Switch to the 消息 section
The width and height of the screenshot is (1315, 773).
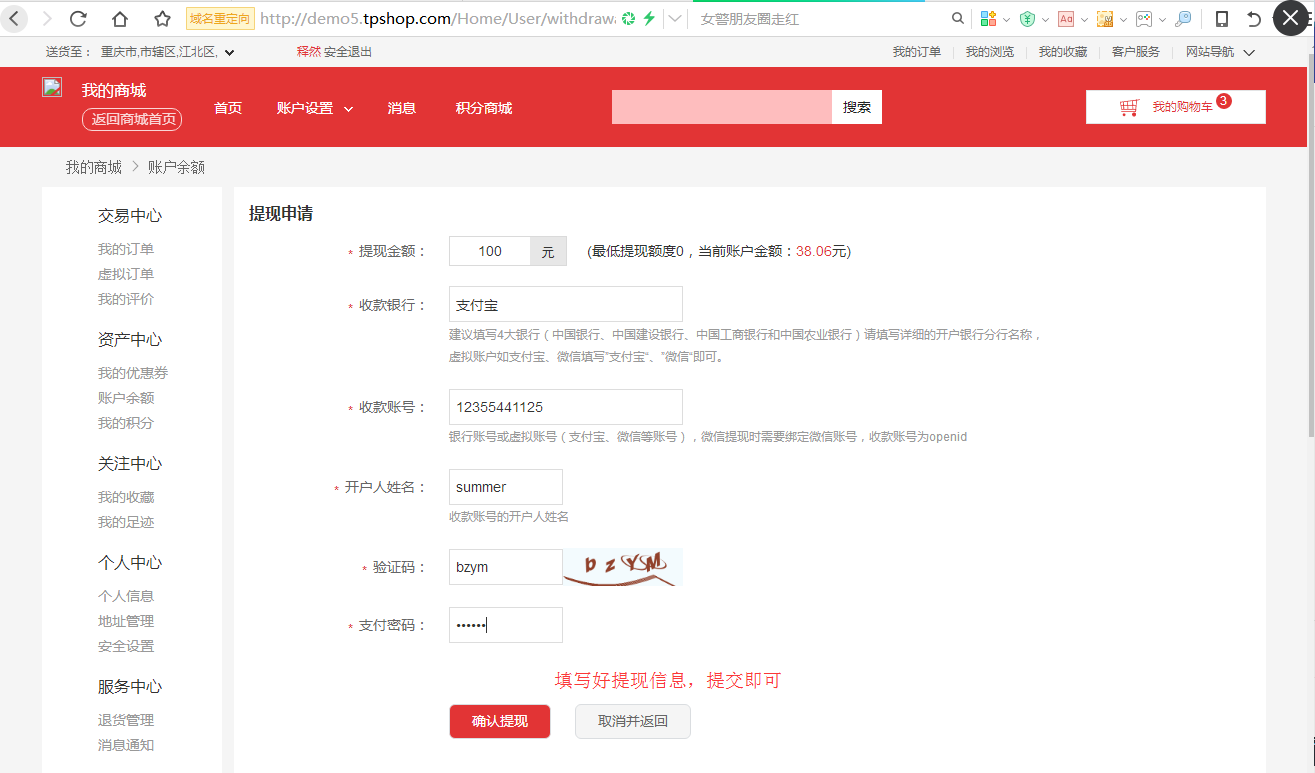401,107
